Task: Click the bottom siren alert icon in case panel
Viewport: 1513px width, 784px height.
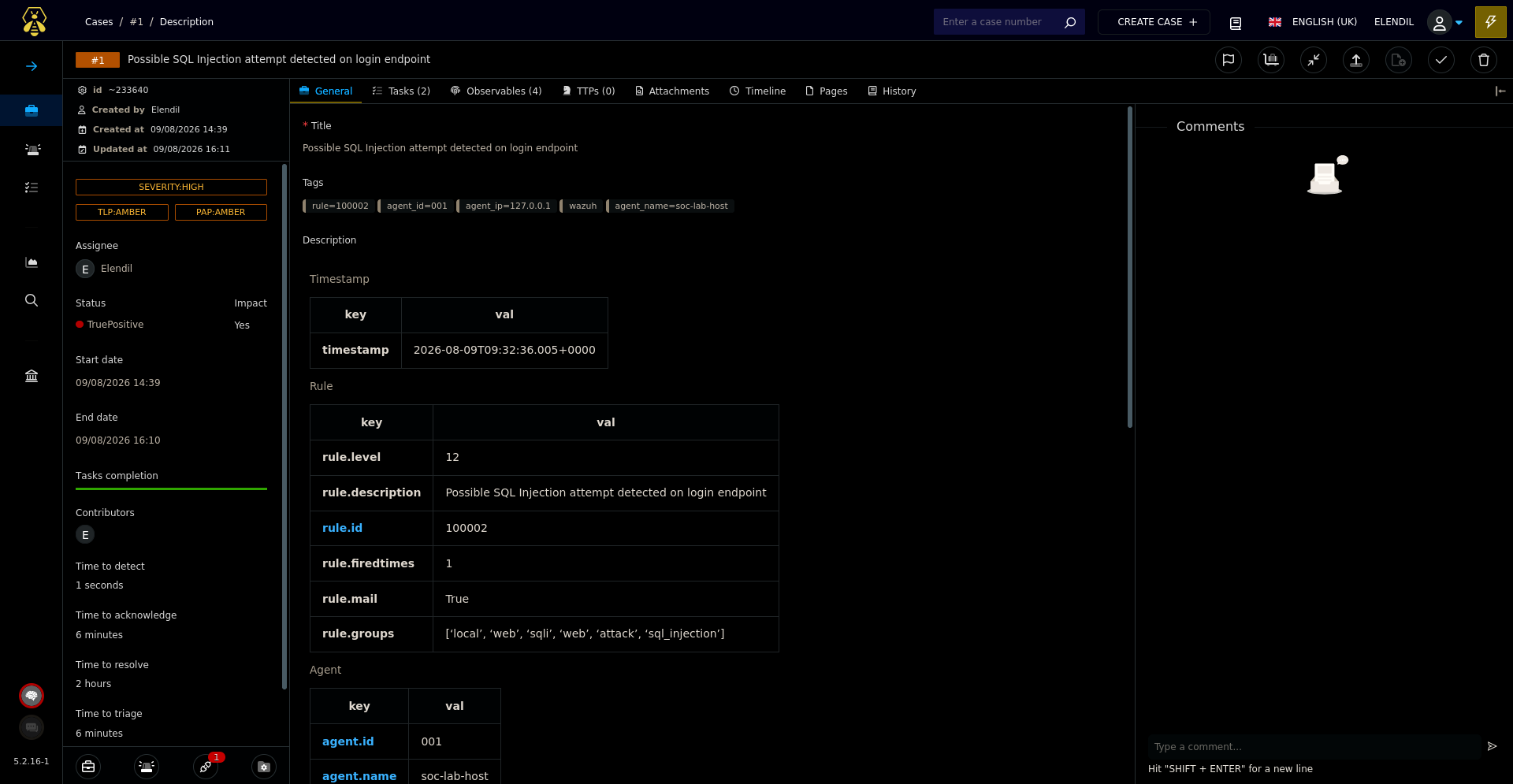Action: (x=147, y=767)
